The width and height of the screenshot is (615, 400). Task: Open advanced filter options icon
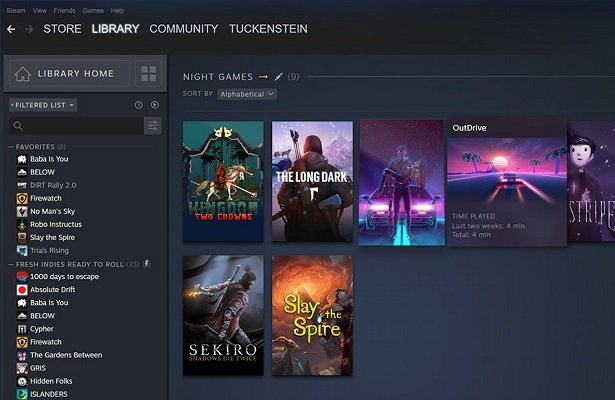coord(152,126)
